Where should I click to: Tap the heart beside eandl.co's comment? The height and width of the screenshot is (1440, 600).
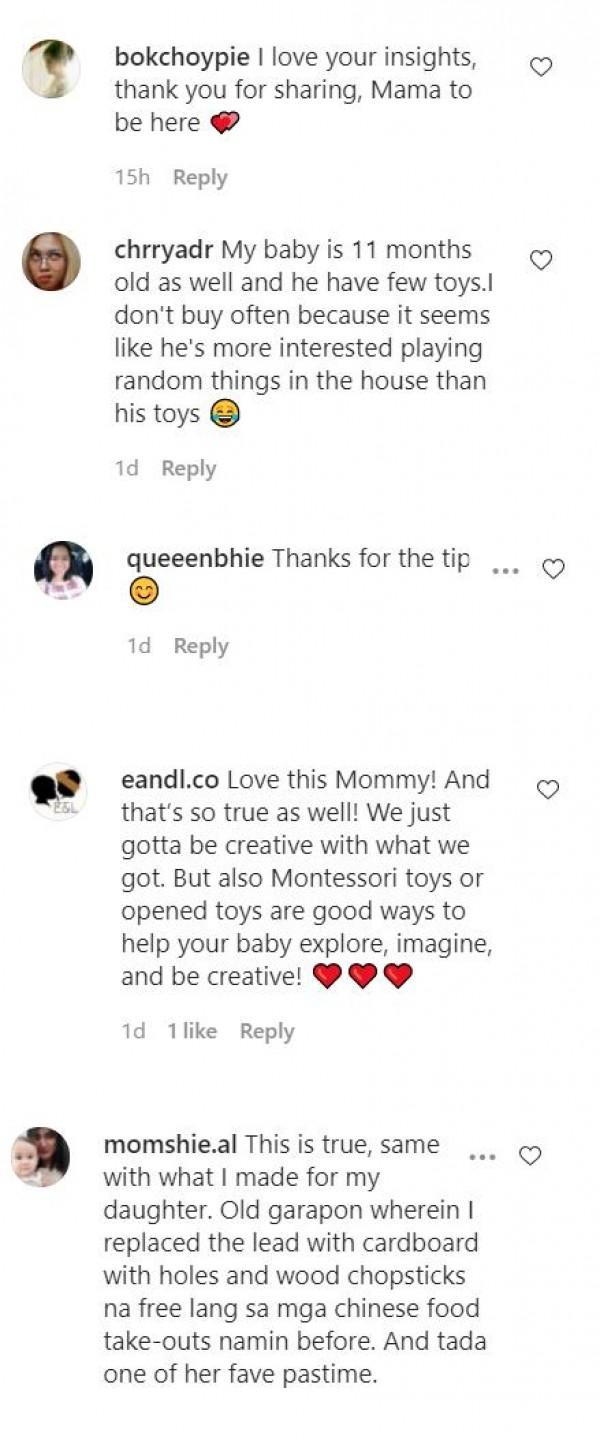[548, 790]
